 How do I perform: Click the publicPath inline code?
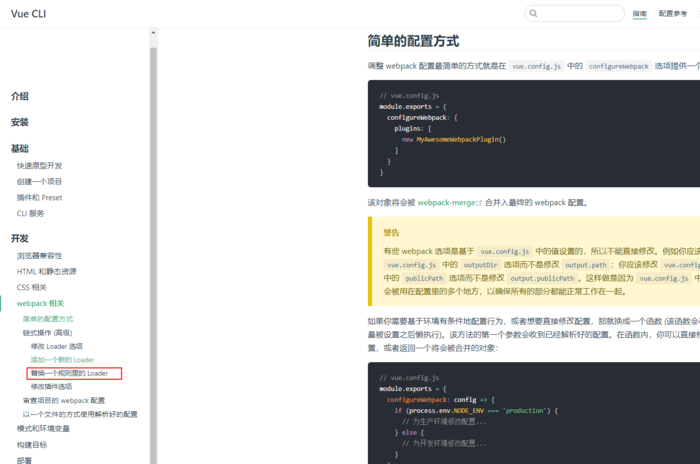[x=424, y=278]
